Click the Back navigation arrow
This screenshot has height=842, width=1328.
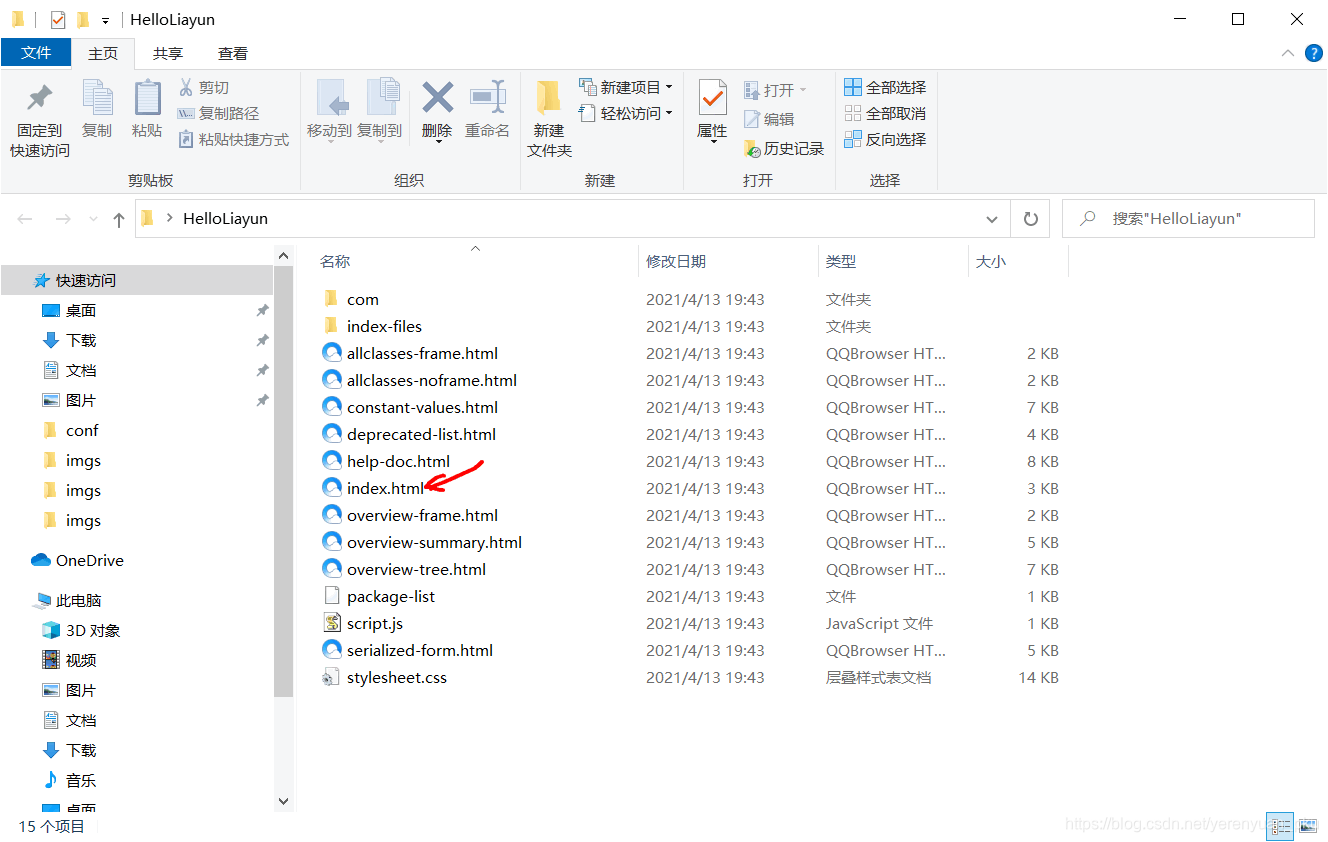coord(25,218)
